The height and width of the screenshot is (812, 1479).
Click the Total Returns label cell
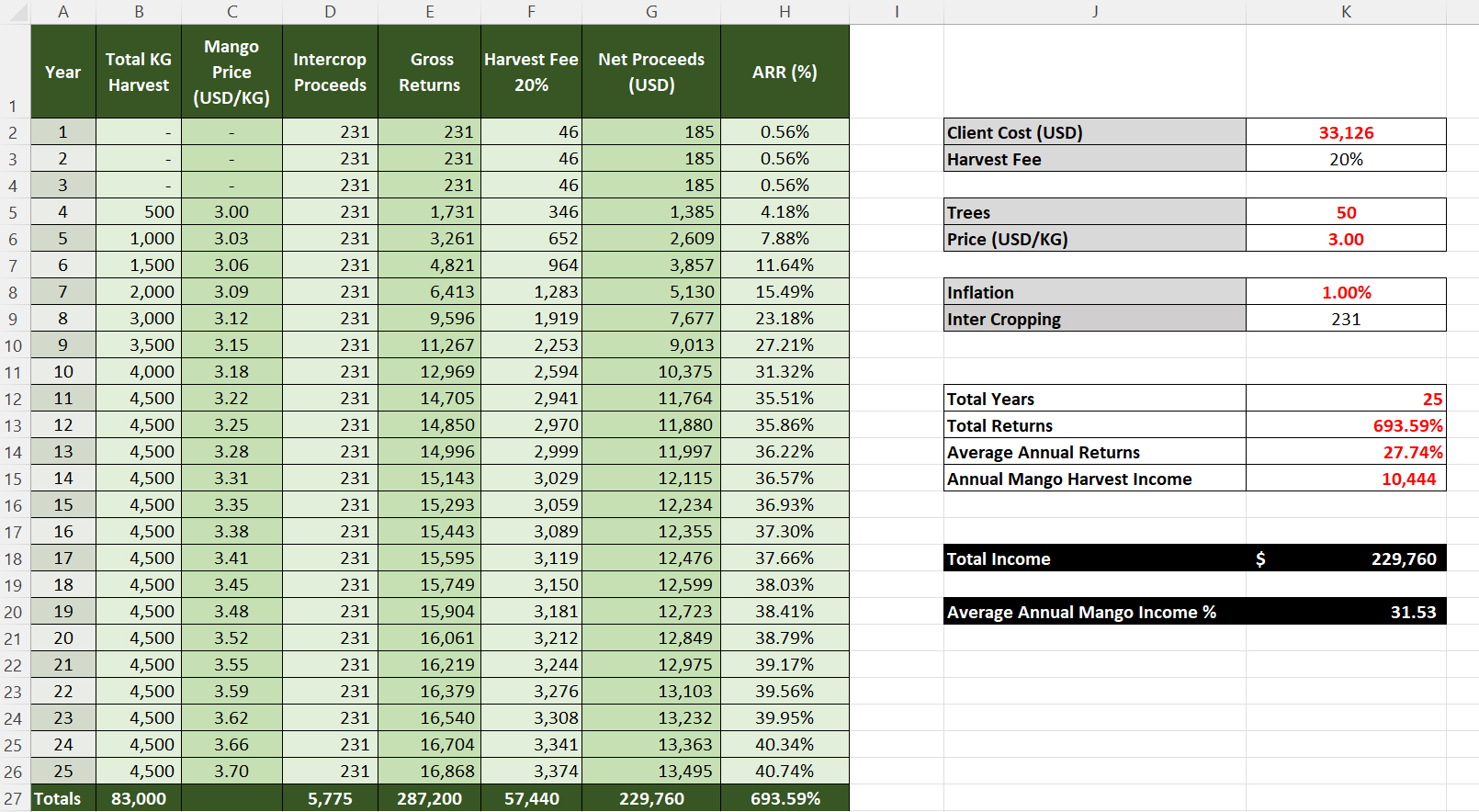tap(1095, 425)
